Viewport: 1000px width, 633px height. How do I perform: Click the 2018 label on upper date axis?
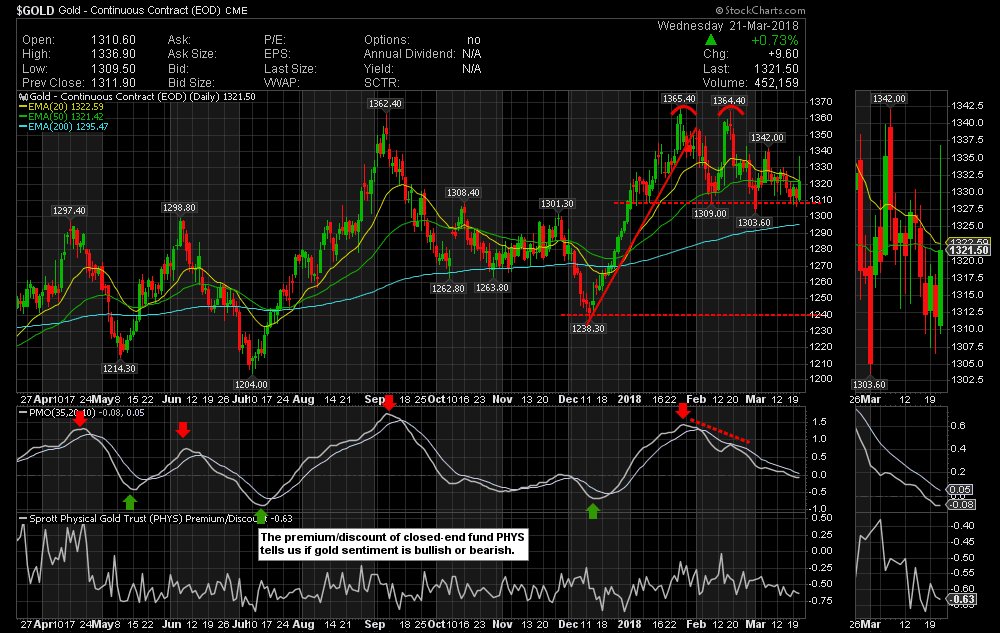629,399
